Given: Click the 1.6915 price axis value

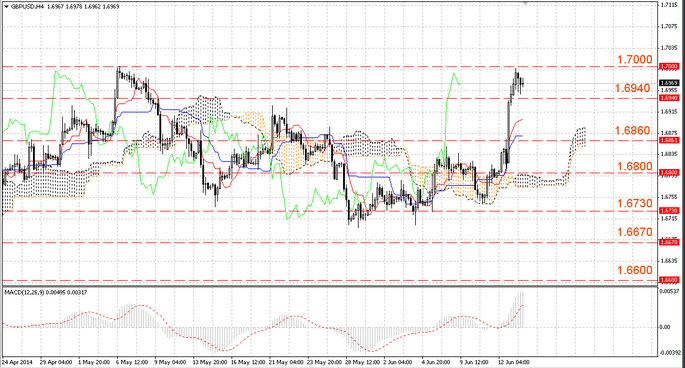Looking at the screenshot, I should [x=669, y=112].
